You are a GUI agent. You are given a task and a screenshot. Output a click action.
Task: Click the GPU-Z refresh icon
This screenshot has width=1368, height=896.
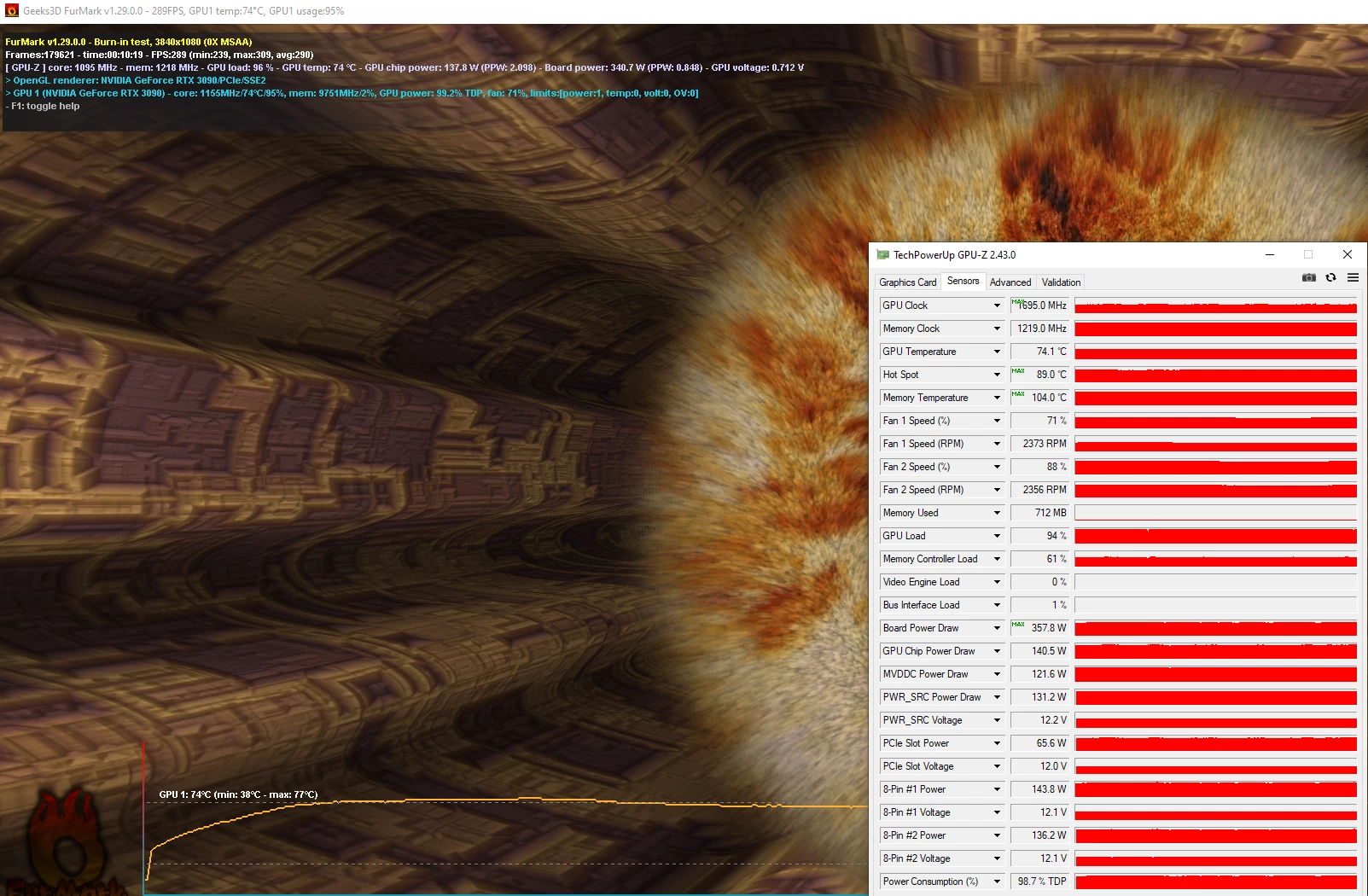coord(1330,277)
